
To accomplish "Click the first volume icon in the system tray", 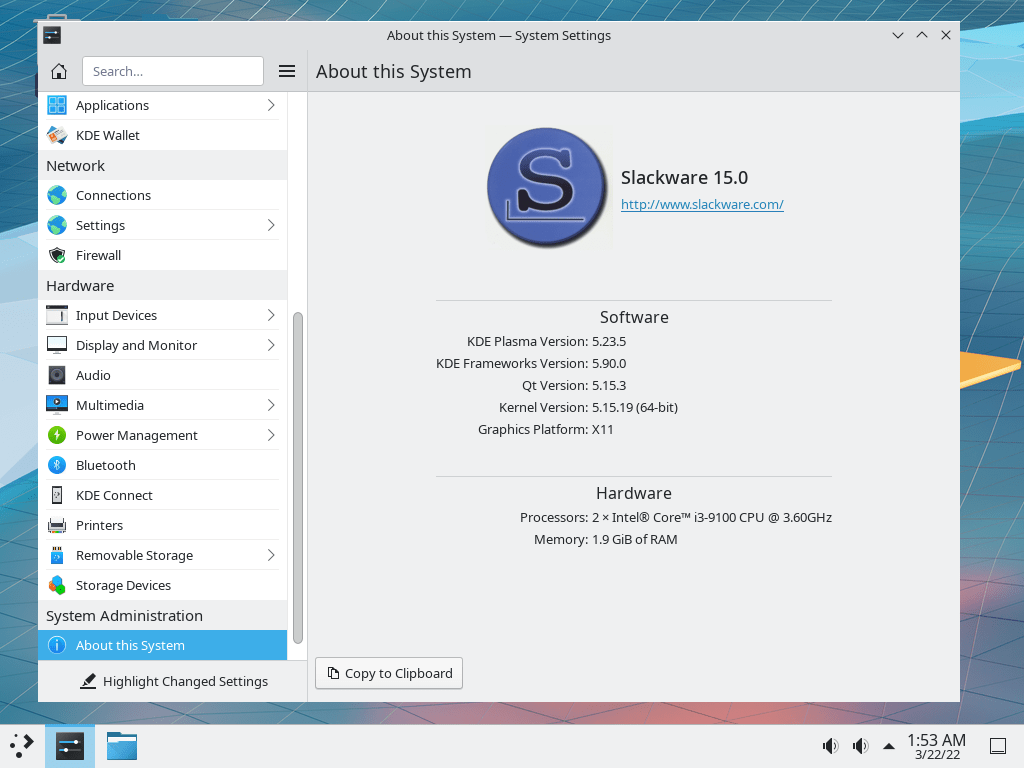I will 830,746.
